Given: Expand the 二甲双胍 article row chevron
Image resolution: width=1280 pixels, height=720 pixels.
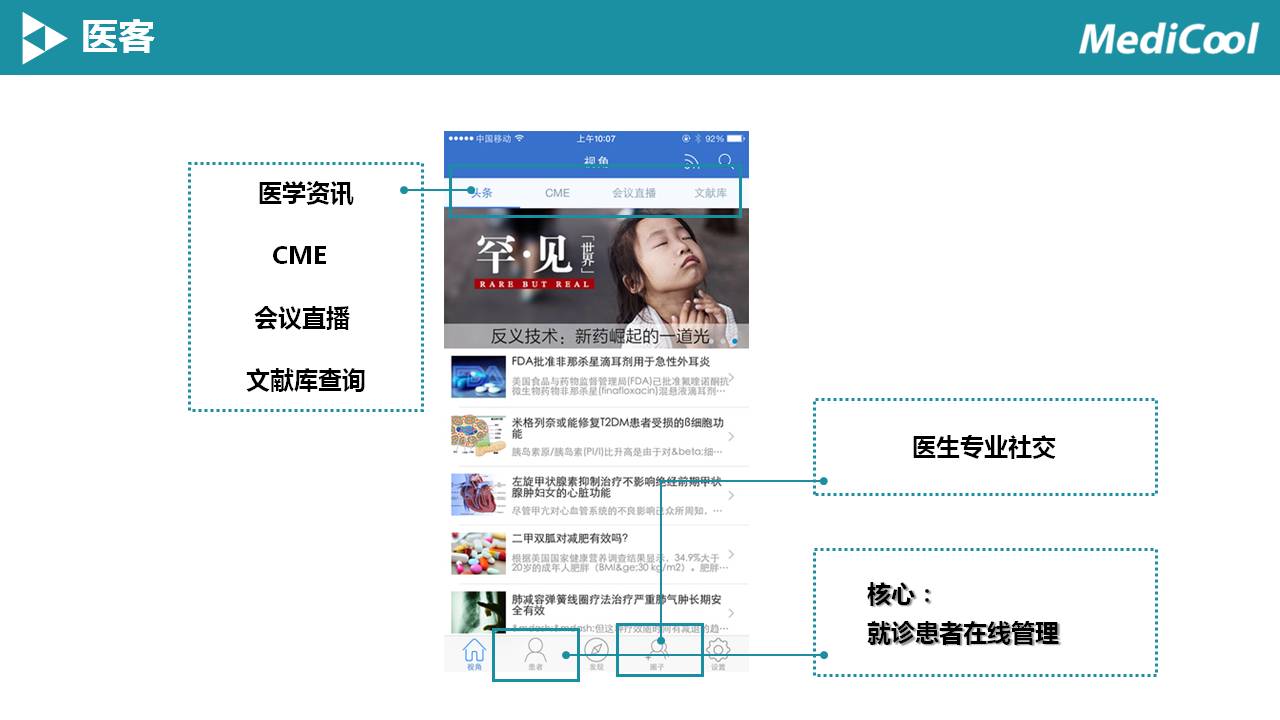Looking at the screenshot, I should [732, 554].
